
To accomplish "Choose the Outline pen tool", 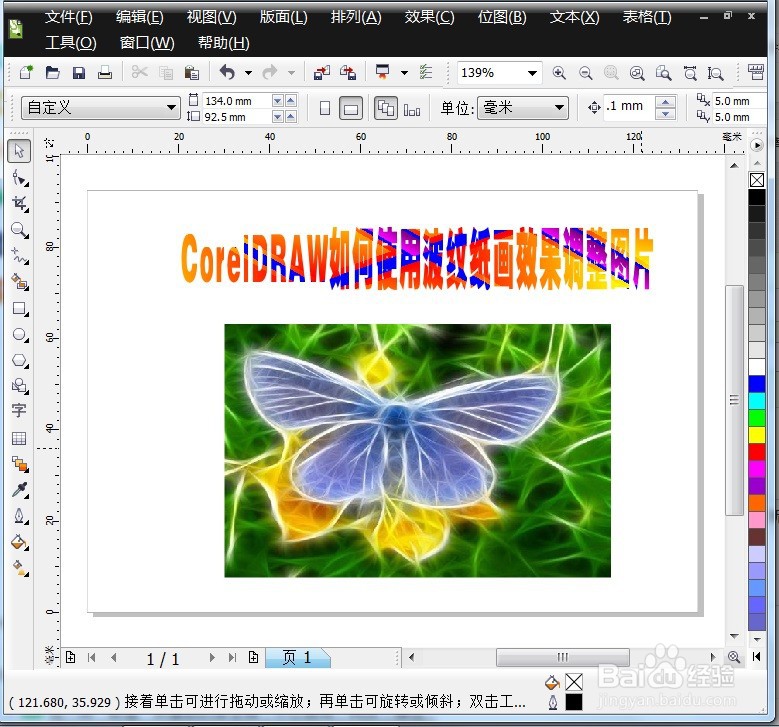I will pyautogui.click(x=19, y=516).
